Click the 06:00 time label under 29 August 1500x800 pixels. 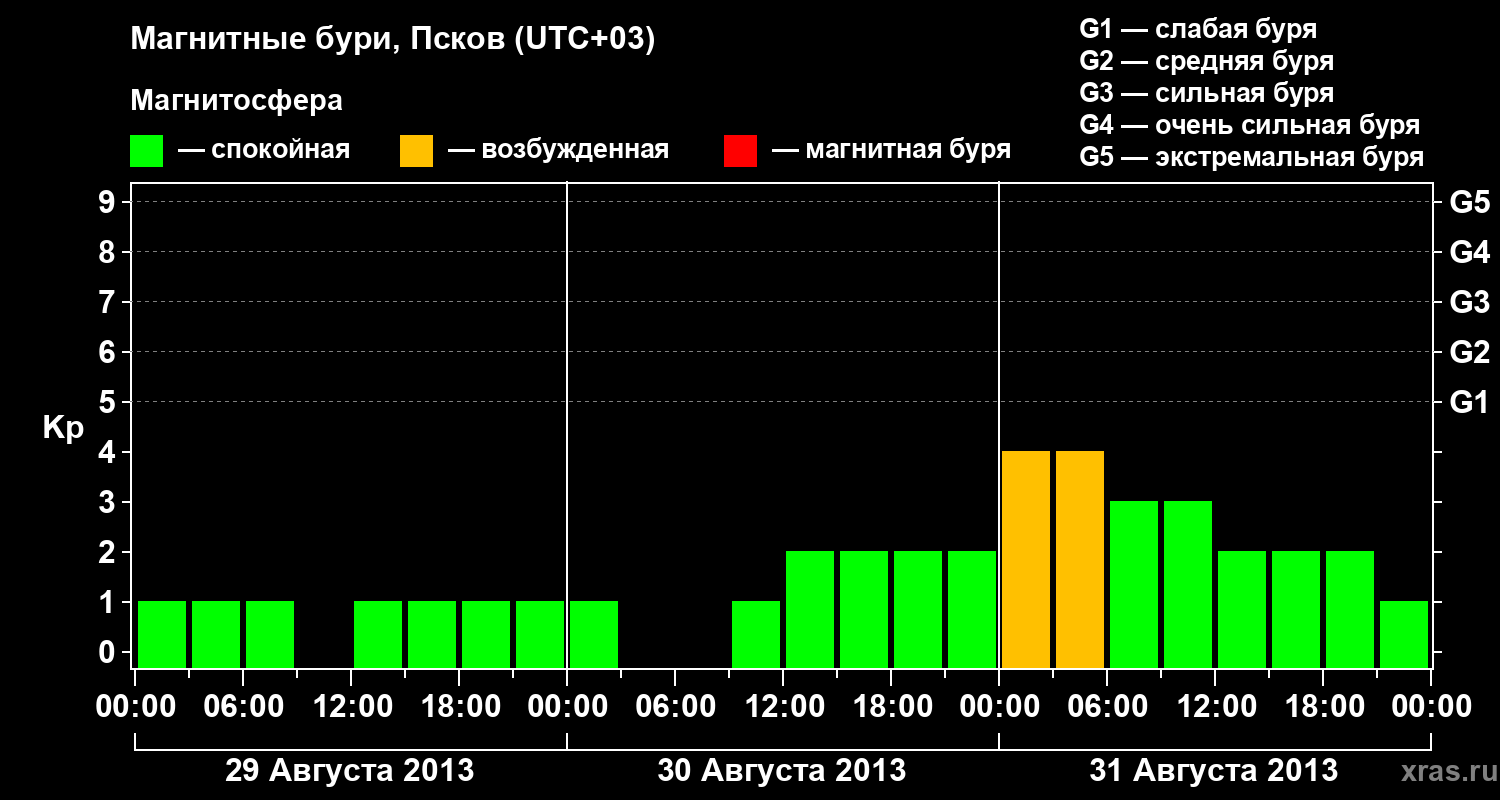[x=243, y=707]
